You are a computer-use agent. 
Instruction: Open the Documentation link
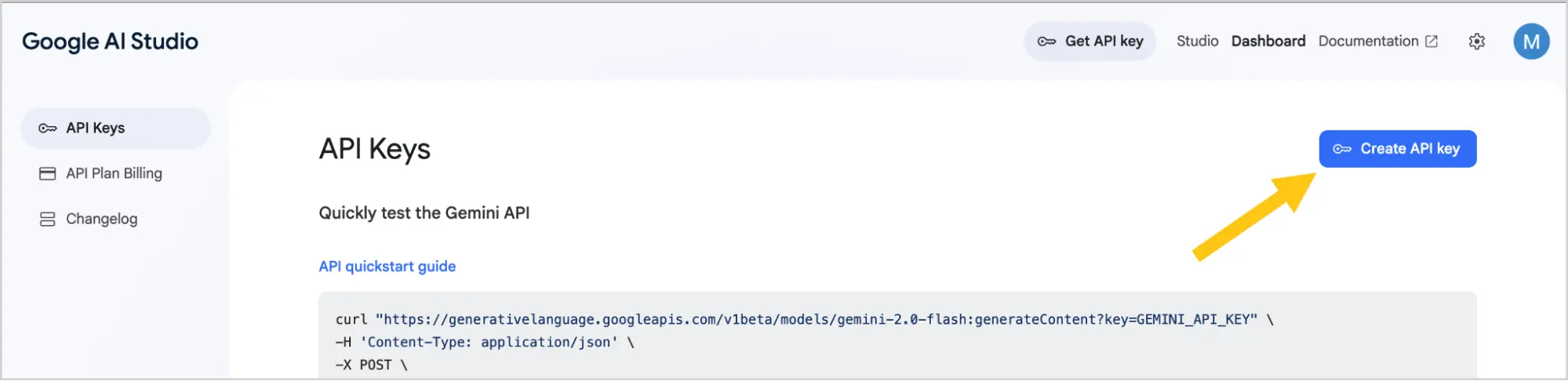1368,42
